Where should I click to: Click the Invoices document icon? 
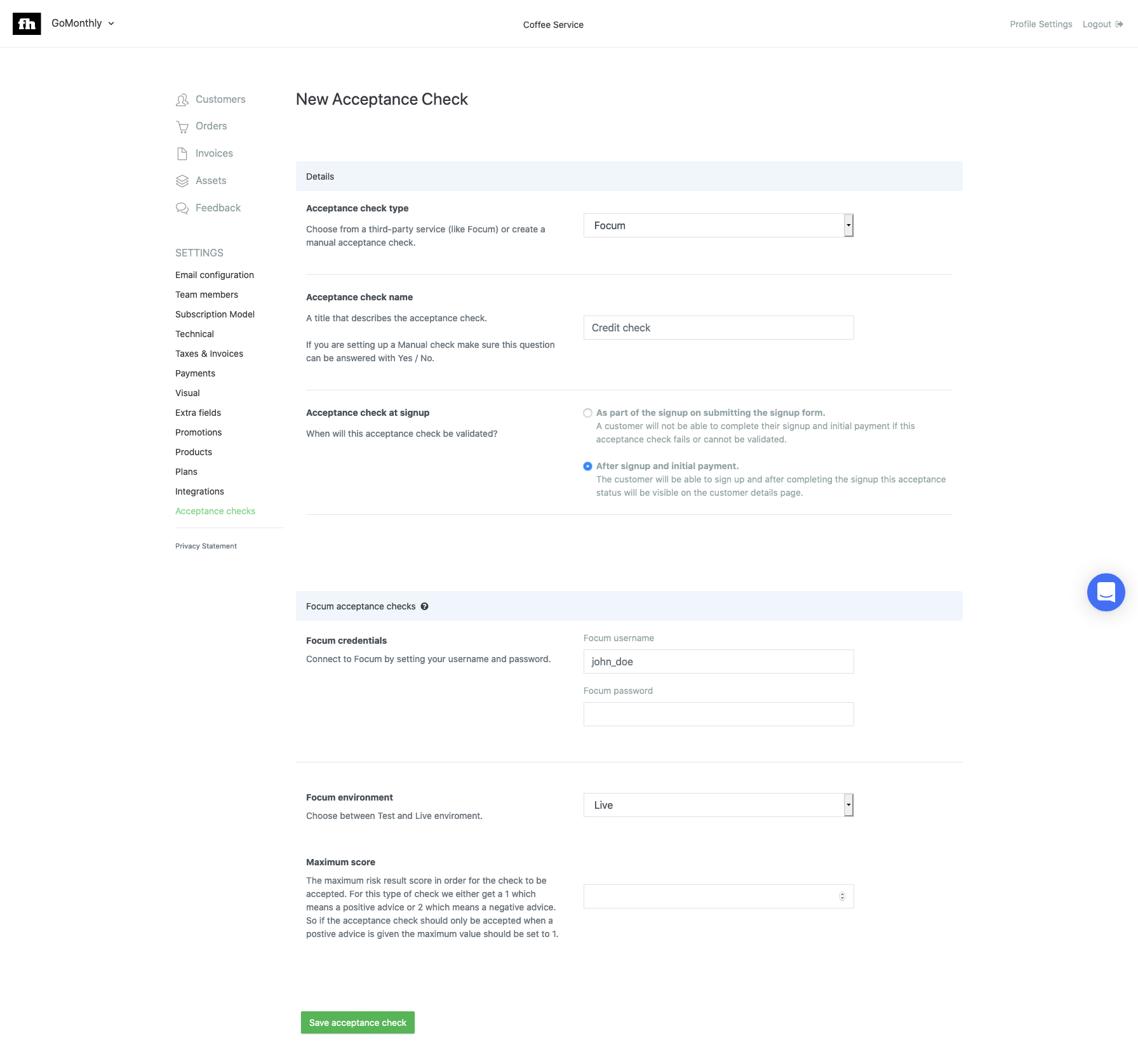[x=182, y=154]
